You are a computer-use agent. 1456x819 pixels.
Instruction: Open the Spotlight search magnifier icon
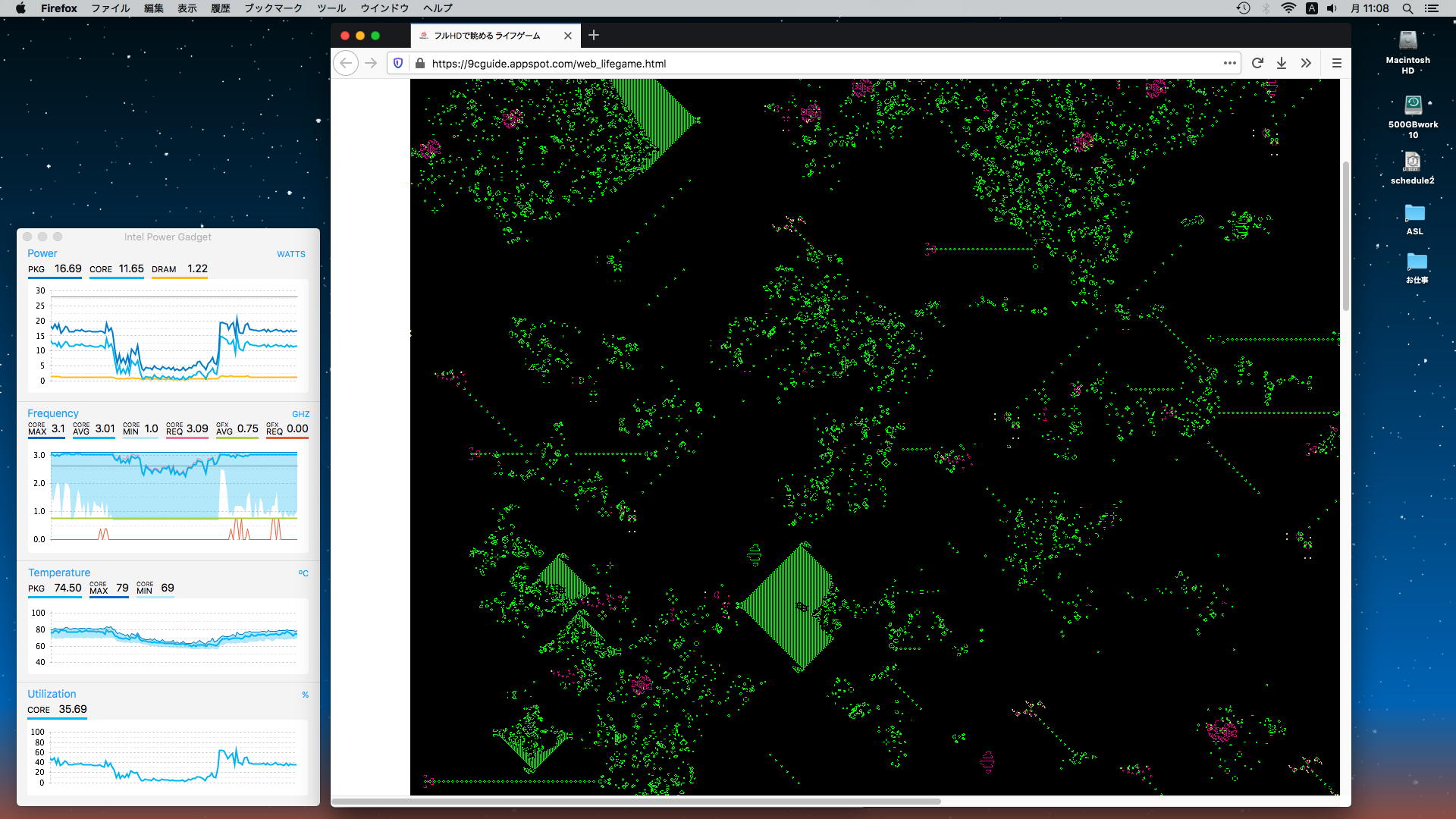tap(1407, 8)
